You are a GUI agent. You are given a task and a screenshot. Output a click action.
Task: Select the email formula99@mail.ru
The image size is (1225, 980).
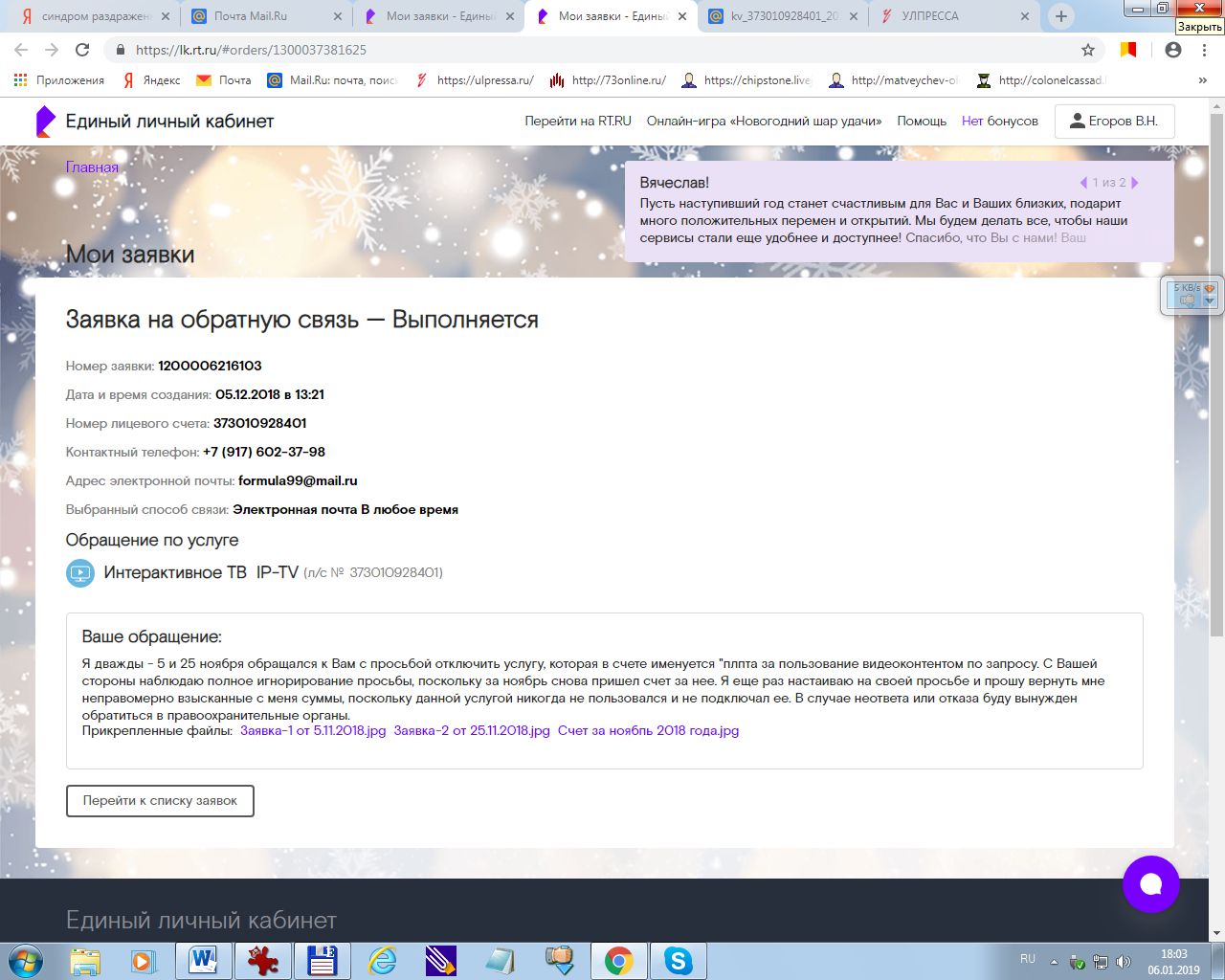click(x=298, y=480)
